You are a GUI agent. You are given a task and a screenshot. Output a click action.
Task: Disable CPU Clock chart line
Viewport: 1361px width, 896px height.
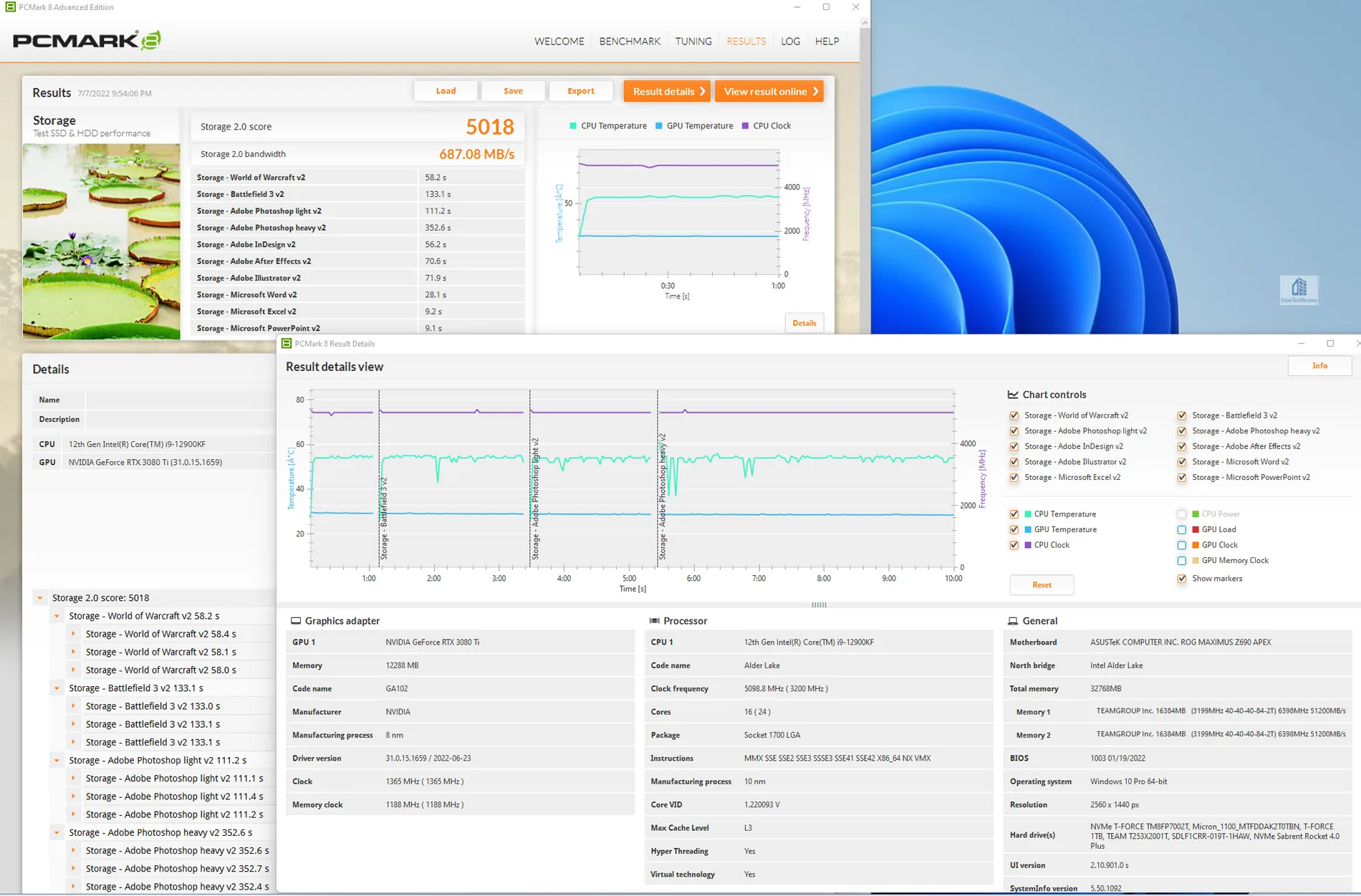coord(1014,545)
